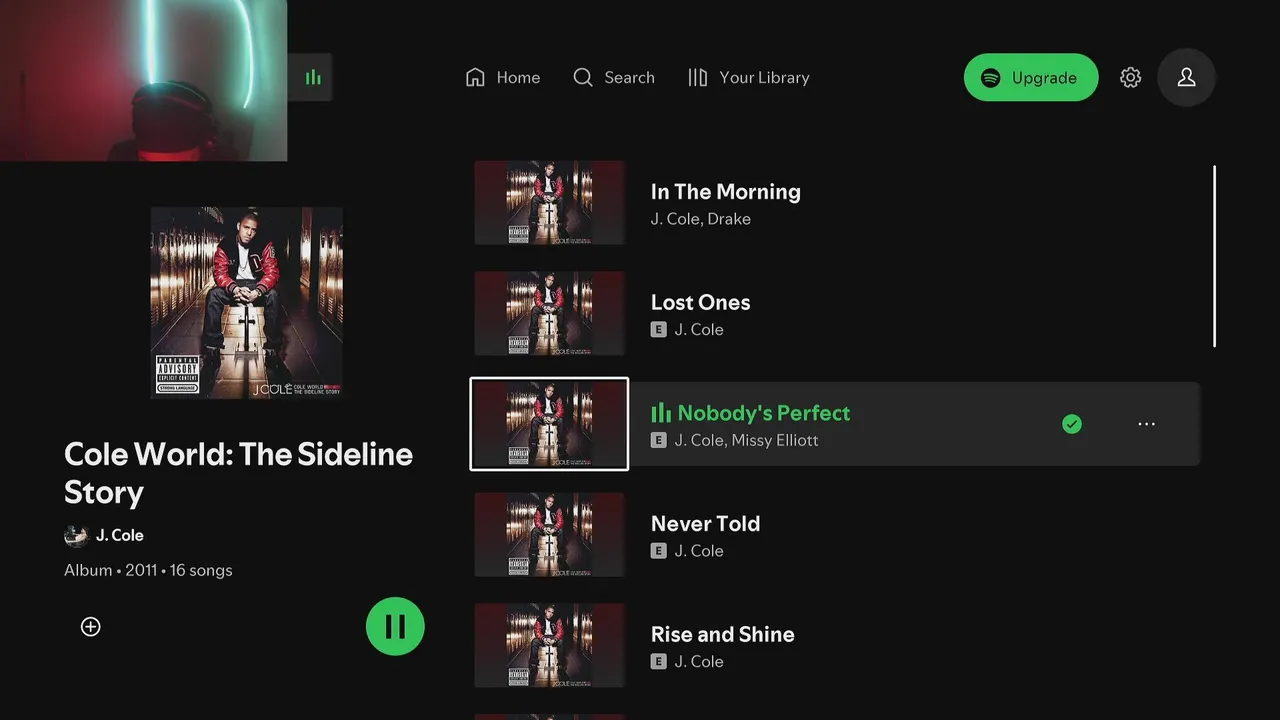
Task: Click the Cole World album cover art
Action: click(x=247, y=303)
